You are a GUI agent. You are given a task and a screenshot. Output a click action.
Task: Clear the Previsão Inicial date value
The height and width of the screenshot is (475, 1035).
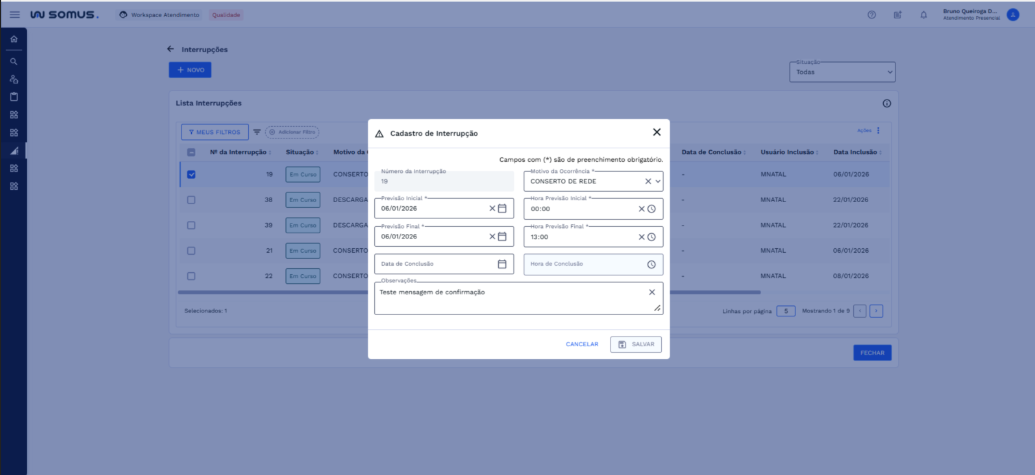click(x=492, y=209)
